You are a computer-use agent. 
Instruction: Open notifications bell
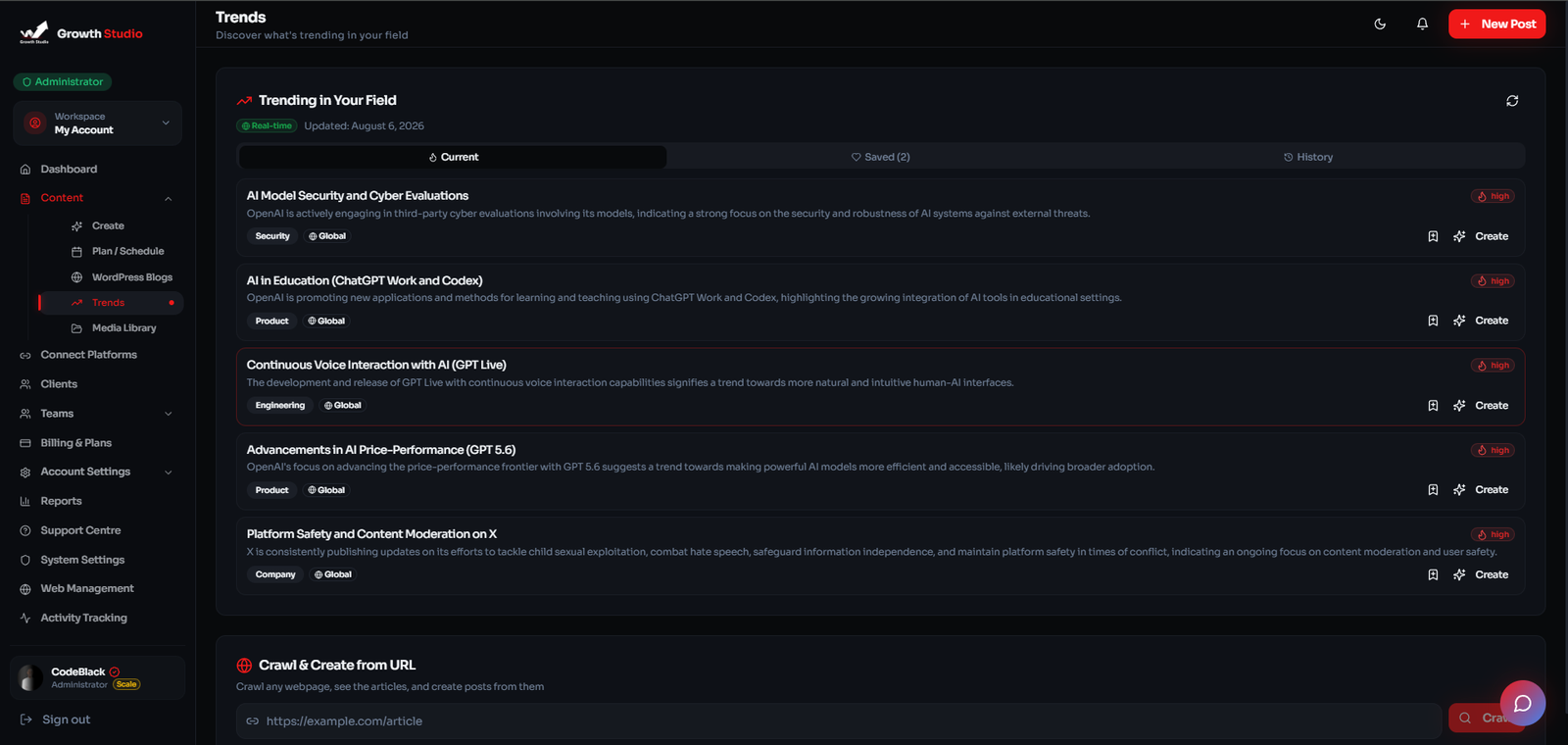tap(1422, 24)
